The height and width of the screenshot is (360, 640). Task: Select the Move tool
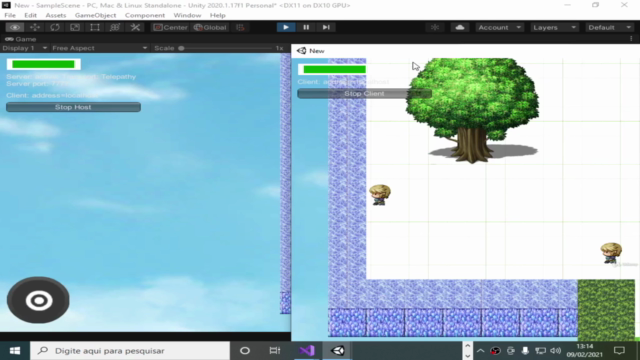point(35,27)
